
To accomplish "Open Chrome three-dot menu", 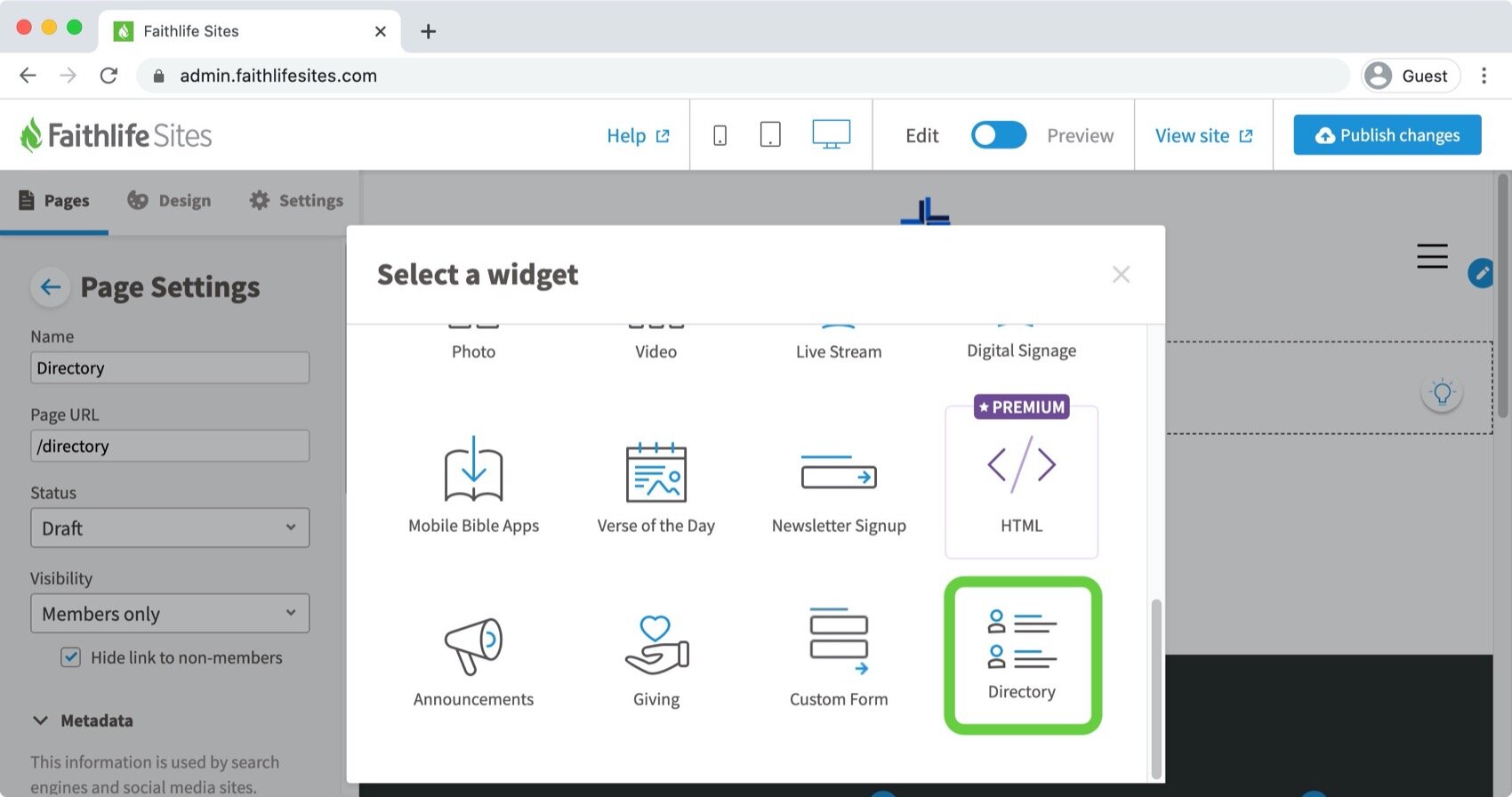I will click(x=1484, y=76).
